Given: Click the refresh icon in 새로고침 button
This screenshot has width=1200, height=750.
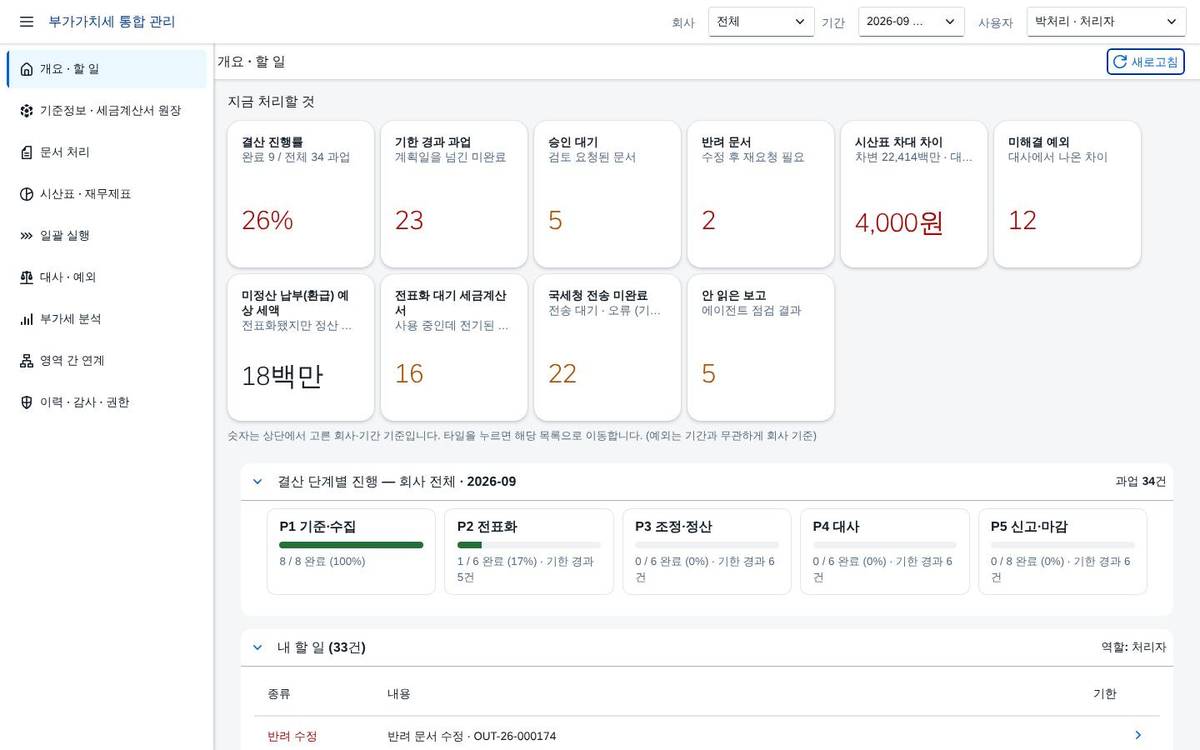Looking at the screenshot, I should tap(1120, 62).
